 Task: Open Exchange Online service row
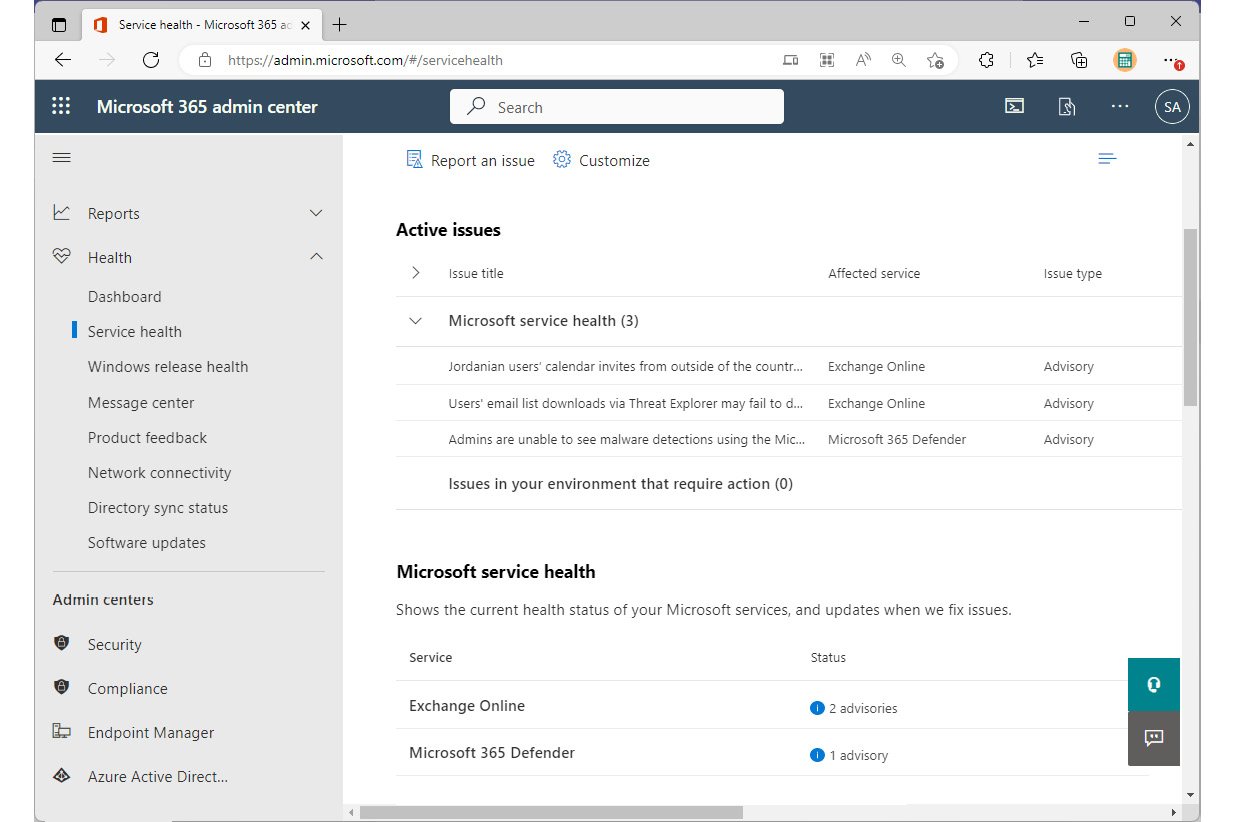click(x=467, y=705)
